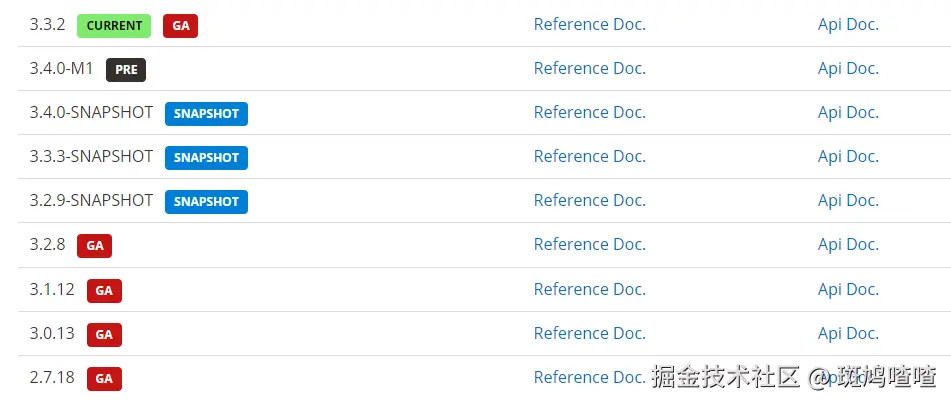Click the GA badge beside 3.3.2
The image size is (951, 405).
click(180, 26)
